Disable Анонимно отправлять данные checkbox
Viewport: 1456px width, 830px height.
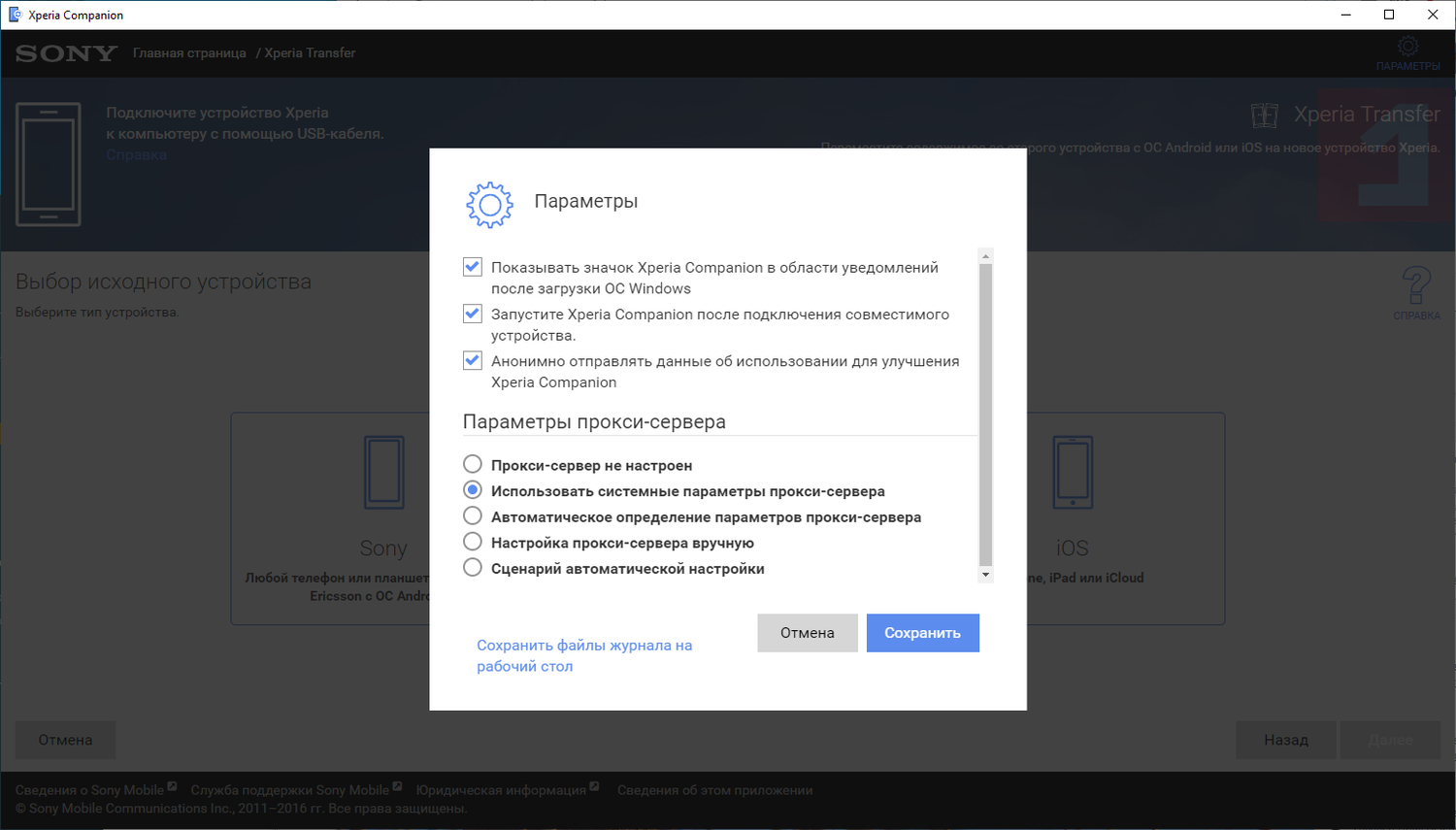[473, 360]
